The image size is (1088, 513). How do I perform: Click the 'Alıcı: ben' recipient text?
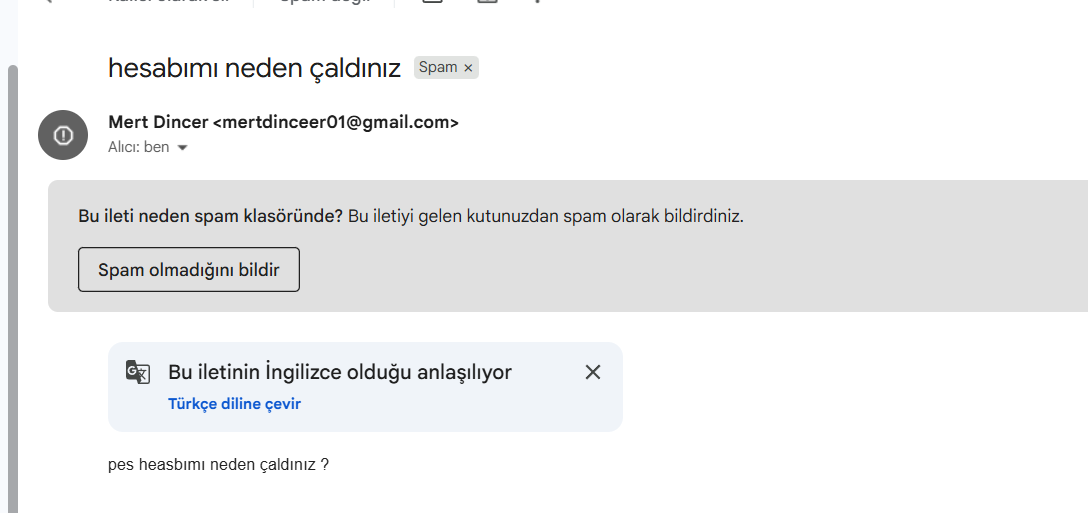point(139,147)
